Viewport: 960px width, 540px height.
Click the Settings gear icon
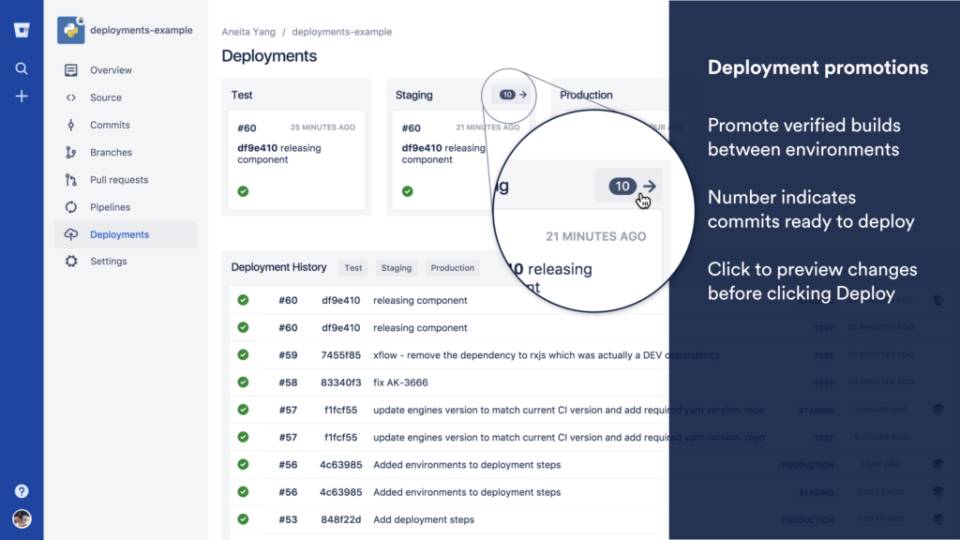click(71, 261)
